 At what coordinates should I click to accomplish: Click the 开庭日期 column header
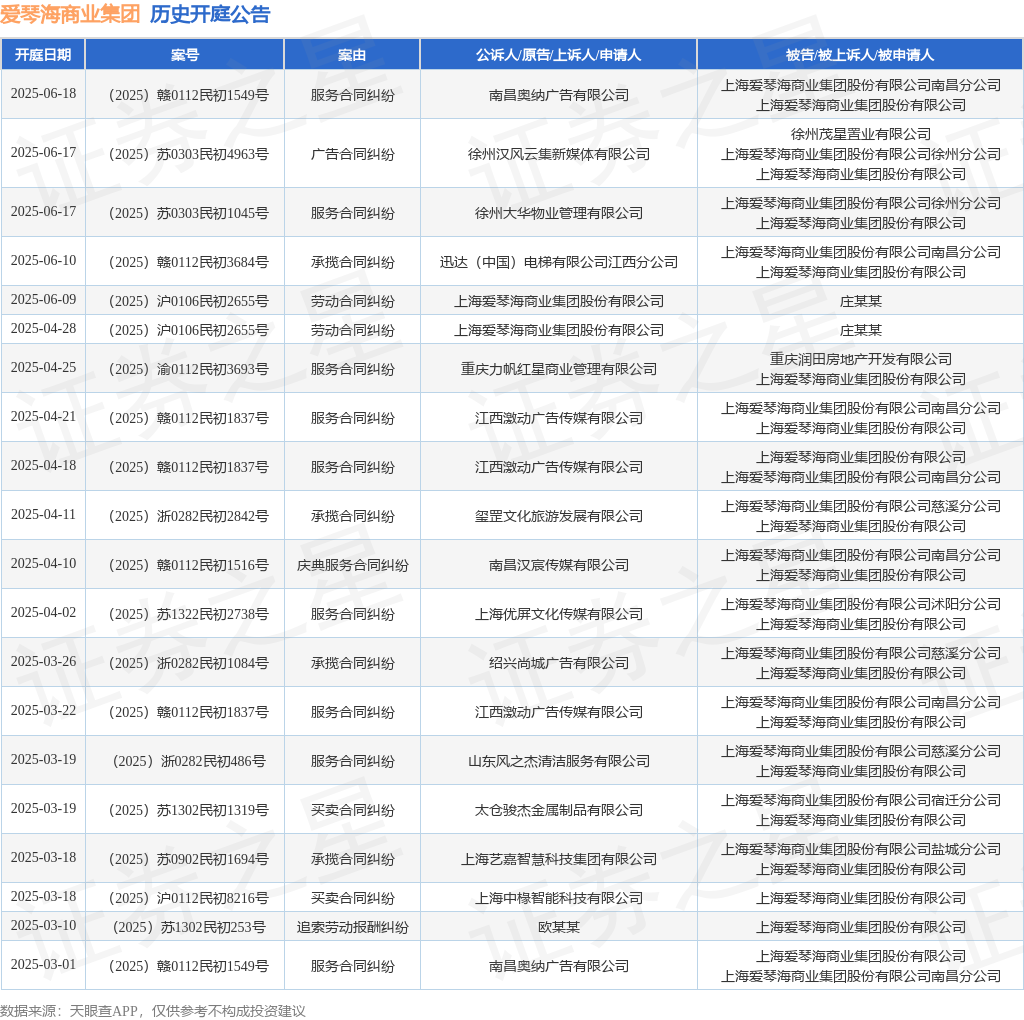tap(43, 55)
